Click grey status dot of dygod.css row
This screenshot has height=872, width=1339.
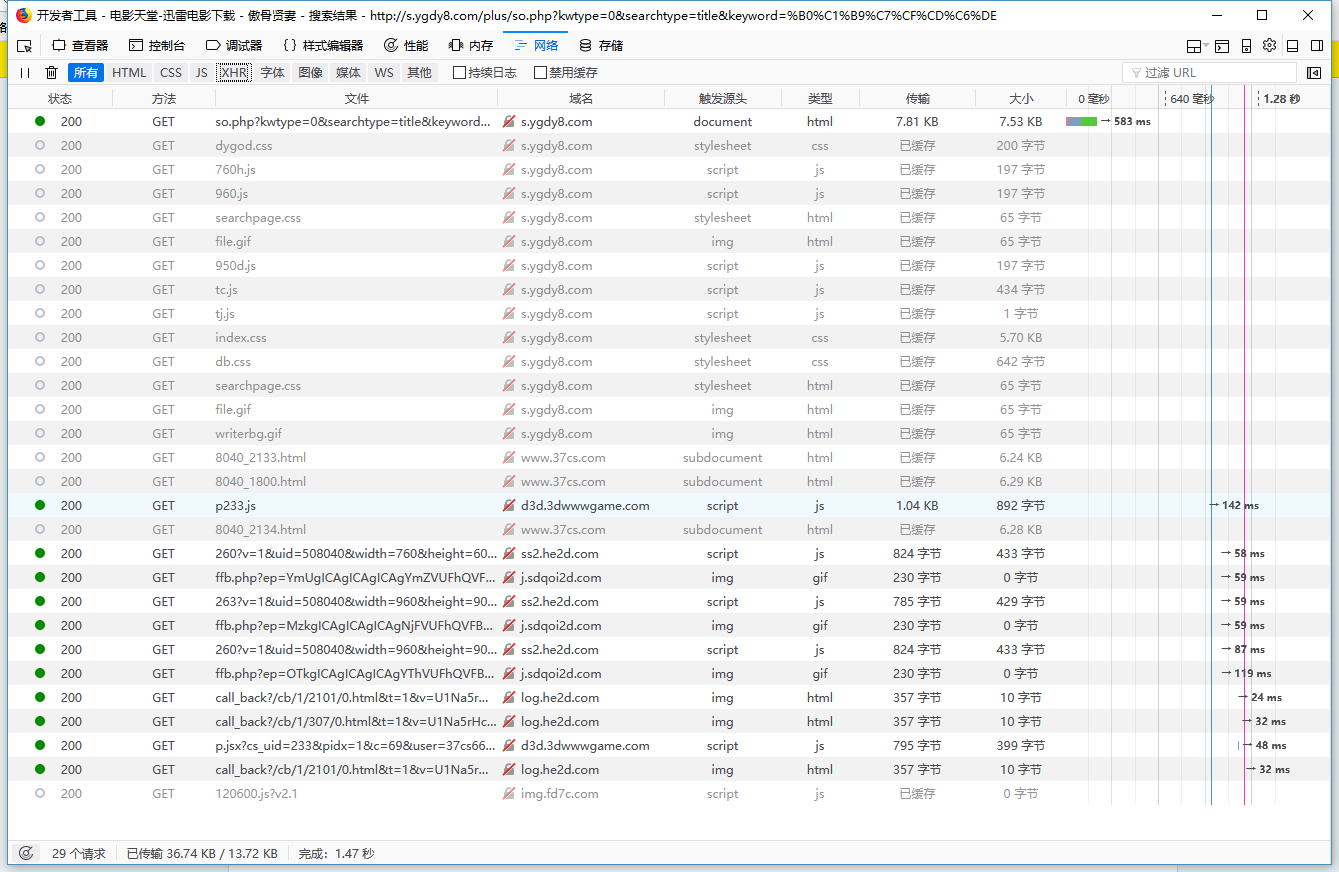tap(40, 146)
